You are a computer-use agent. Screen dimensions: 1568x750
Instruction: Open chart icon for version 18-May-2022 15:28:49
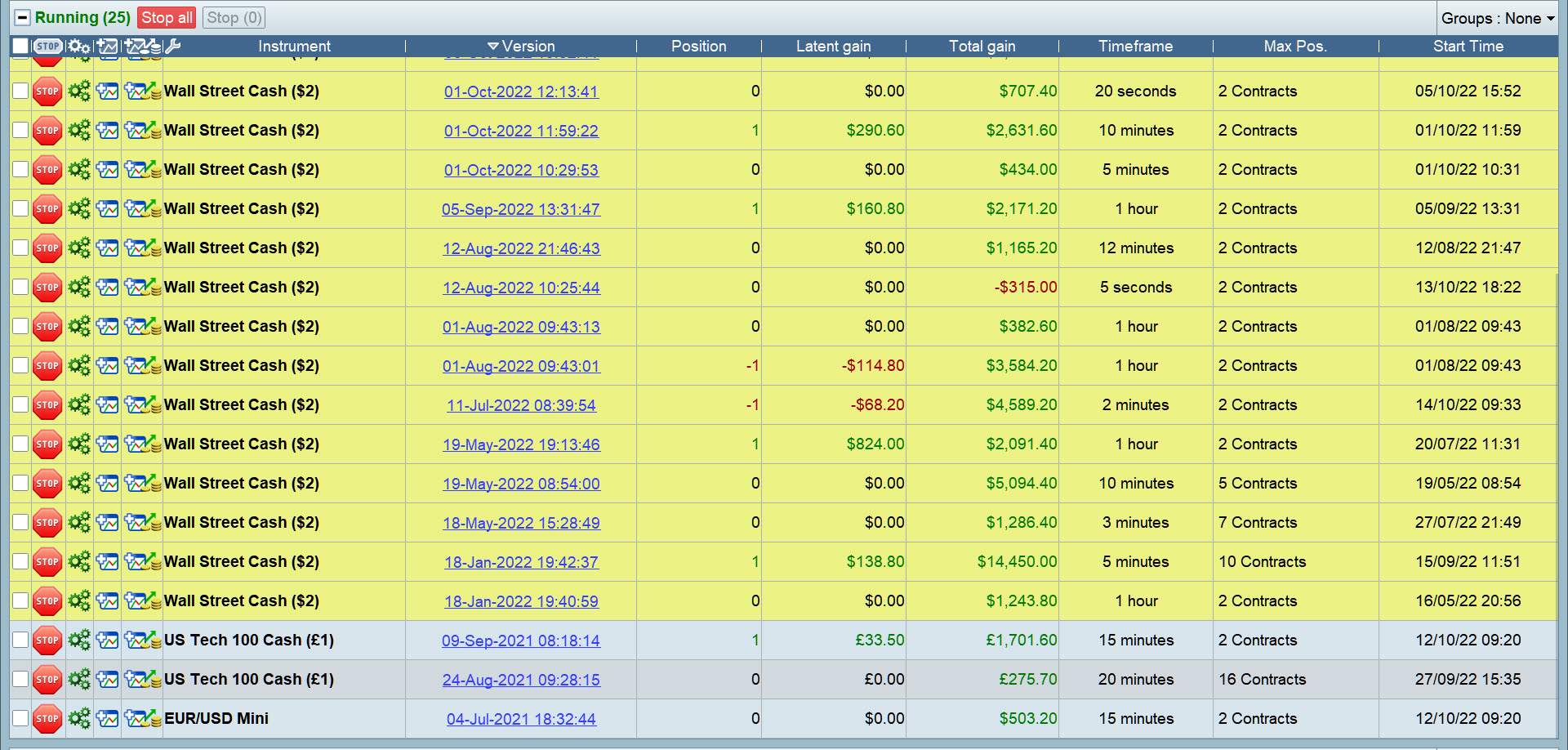pos(108,523)
